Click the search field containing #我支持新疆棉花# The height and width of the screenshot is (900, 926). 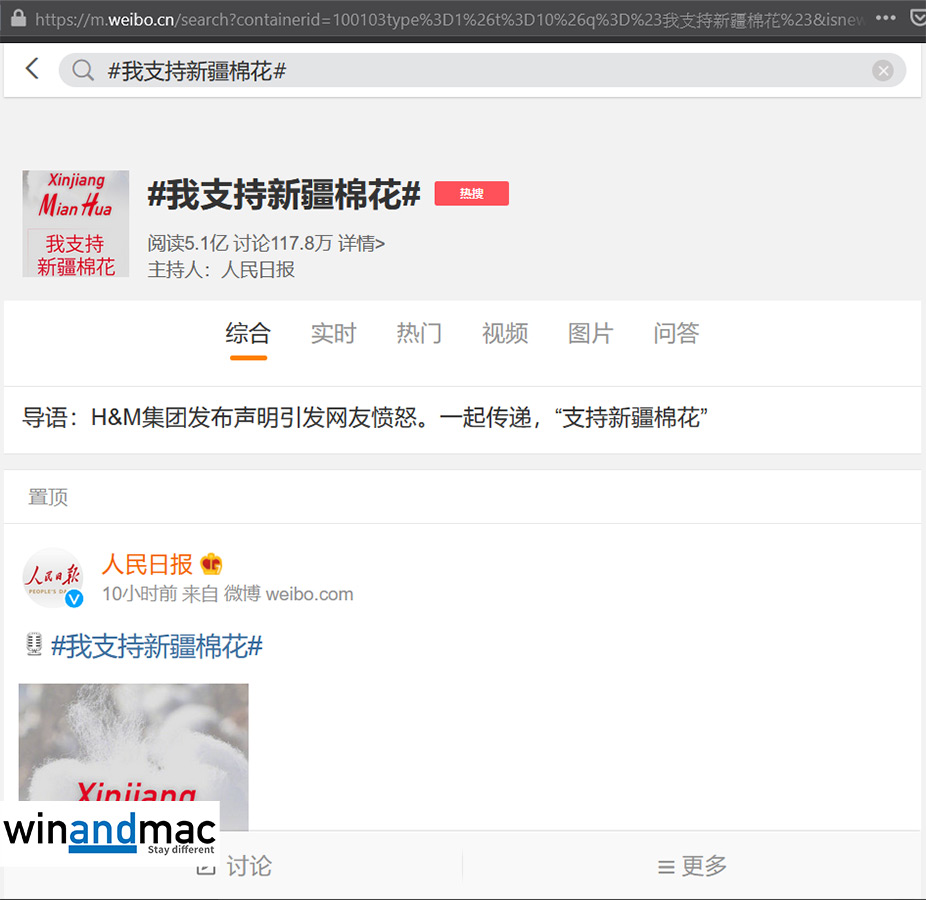(480, 70)
